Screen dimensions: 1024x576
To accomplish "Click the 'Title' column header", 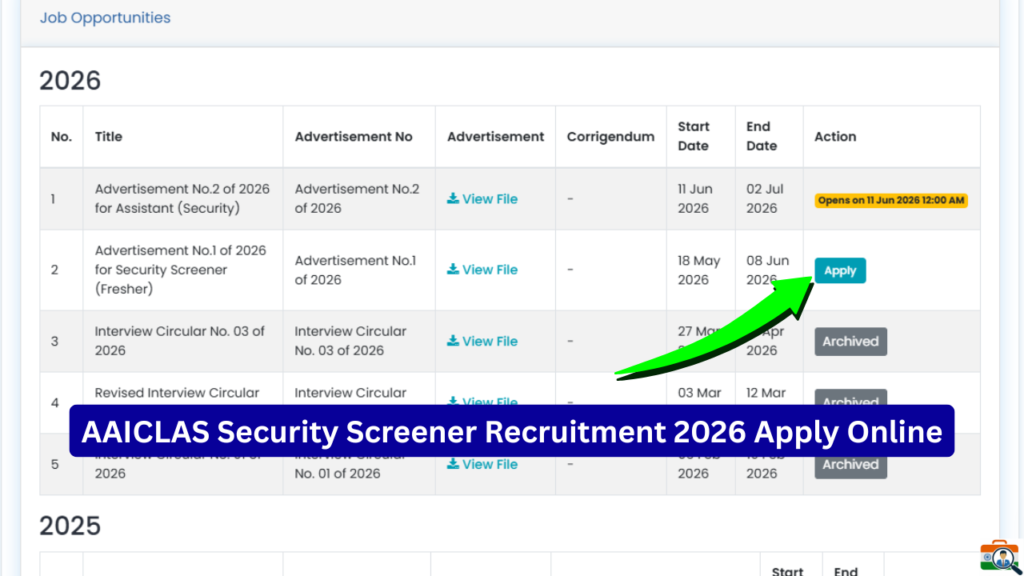I will [108, 136].
